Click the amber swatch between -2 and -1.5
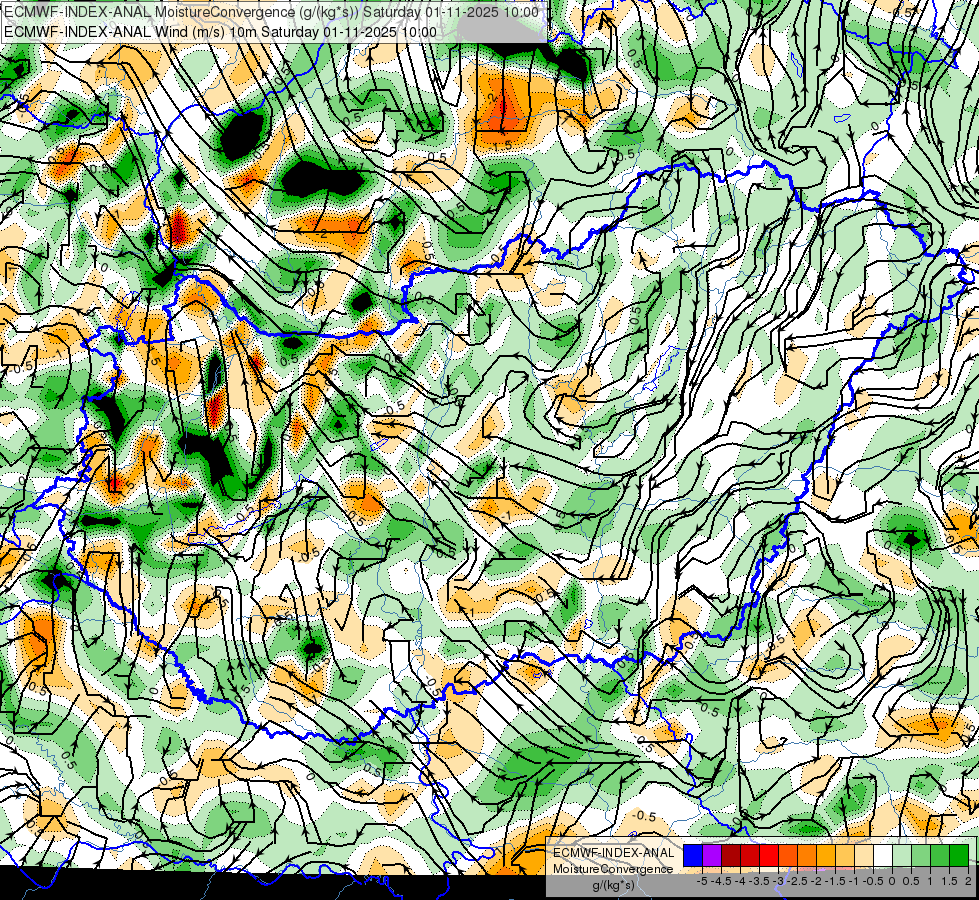 826,855
